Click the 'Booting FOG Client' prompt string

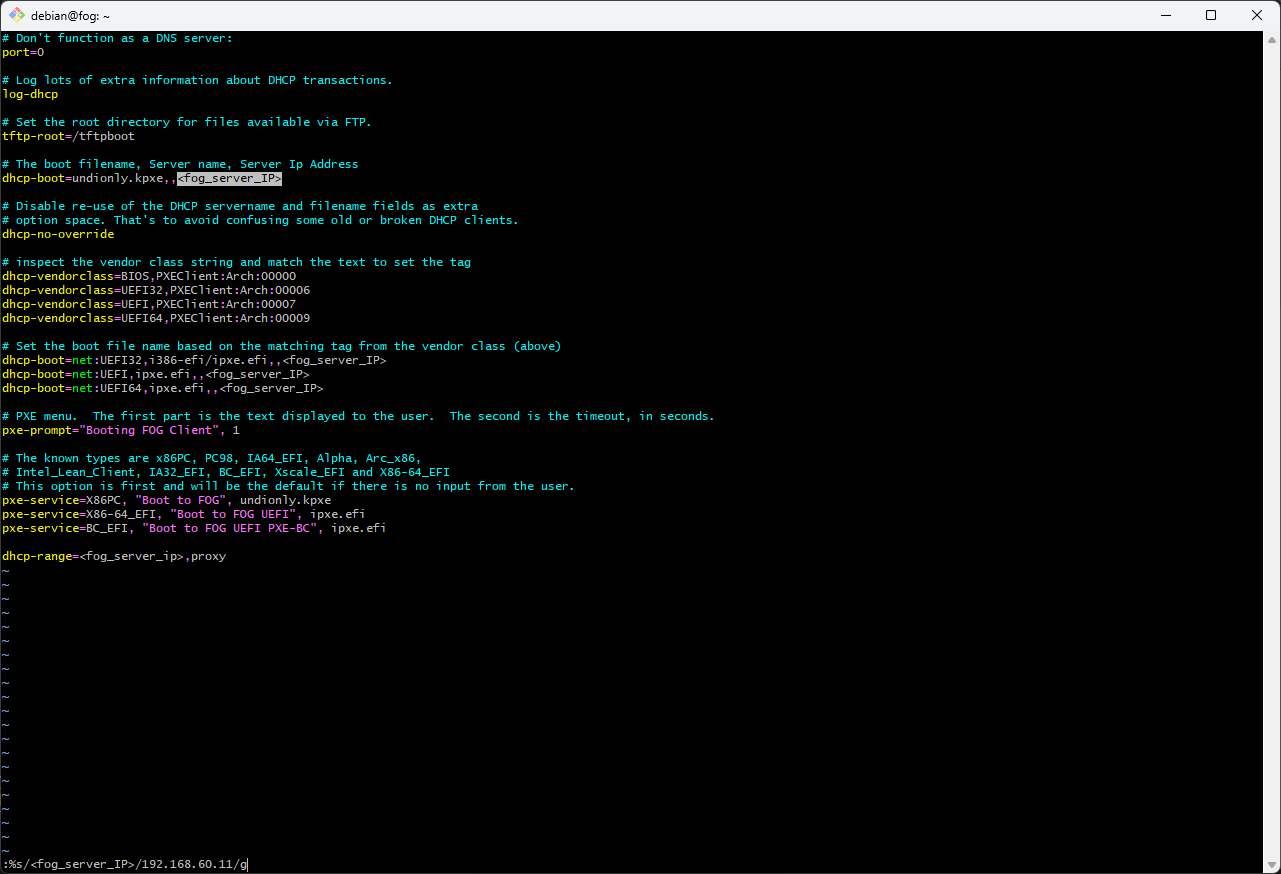pyautogui.click(x=152, y=430)
